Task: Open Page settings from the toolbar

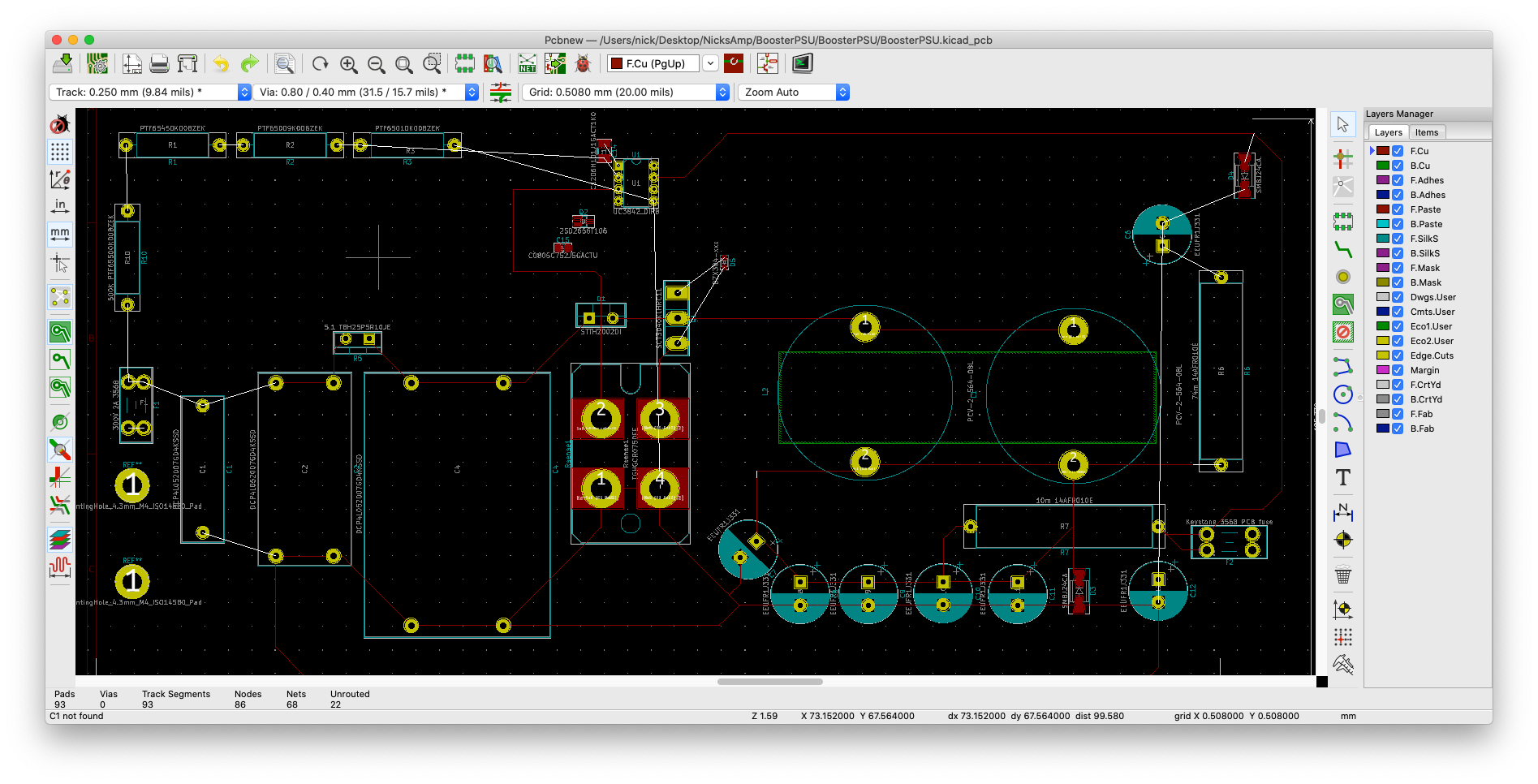Action: (x=132, y=63)
